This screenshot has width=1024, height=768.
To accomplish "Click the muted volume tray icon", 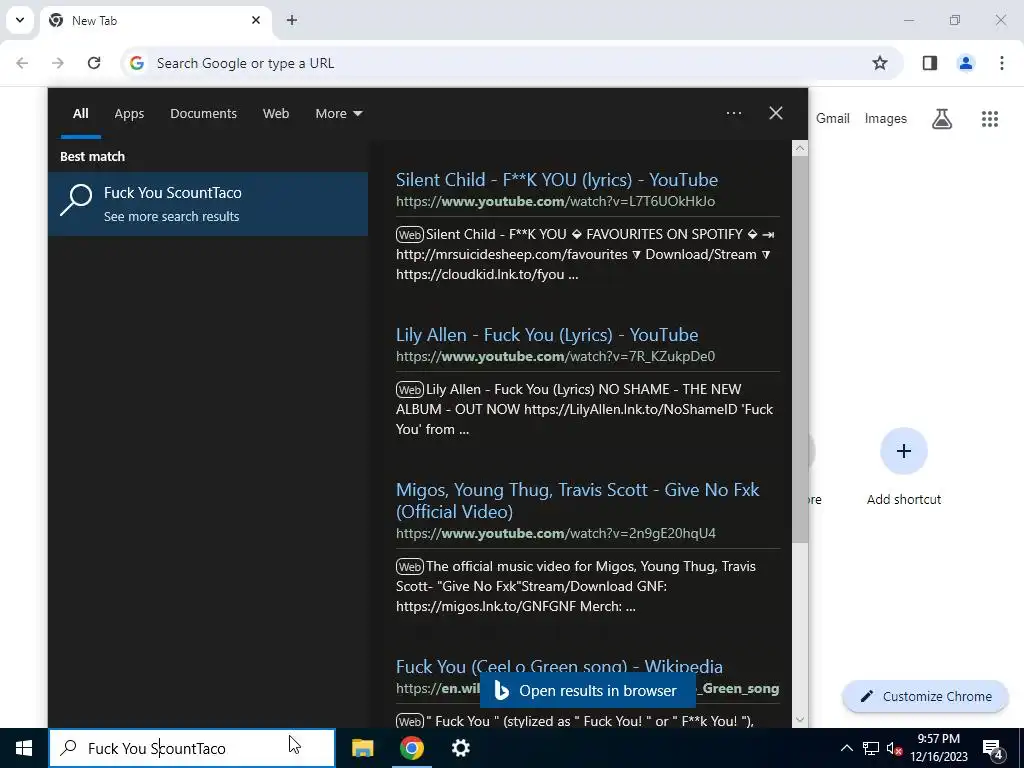I will (894, 748).
